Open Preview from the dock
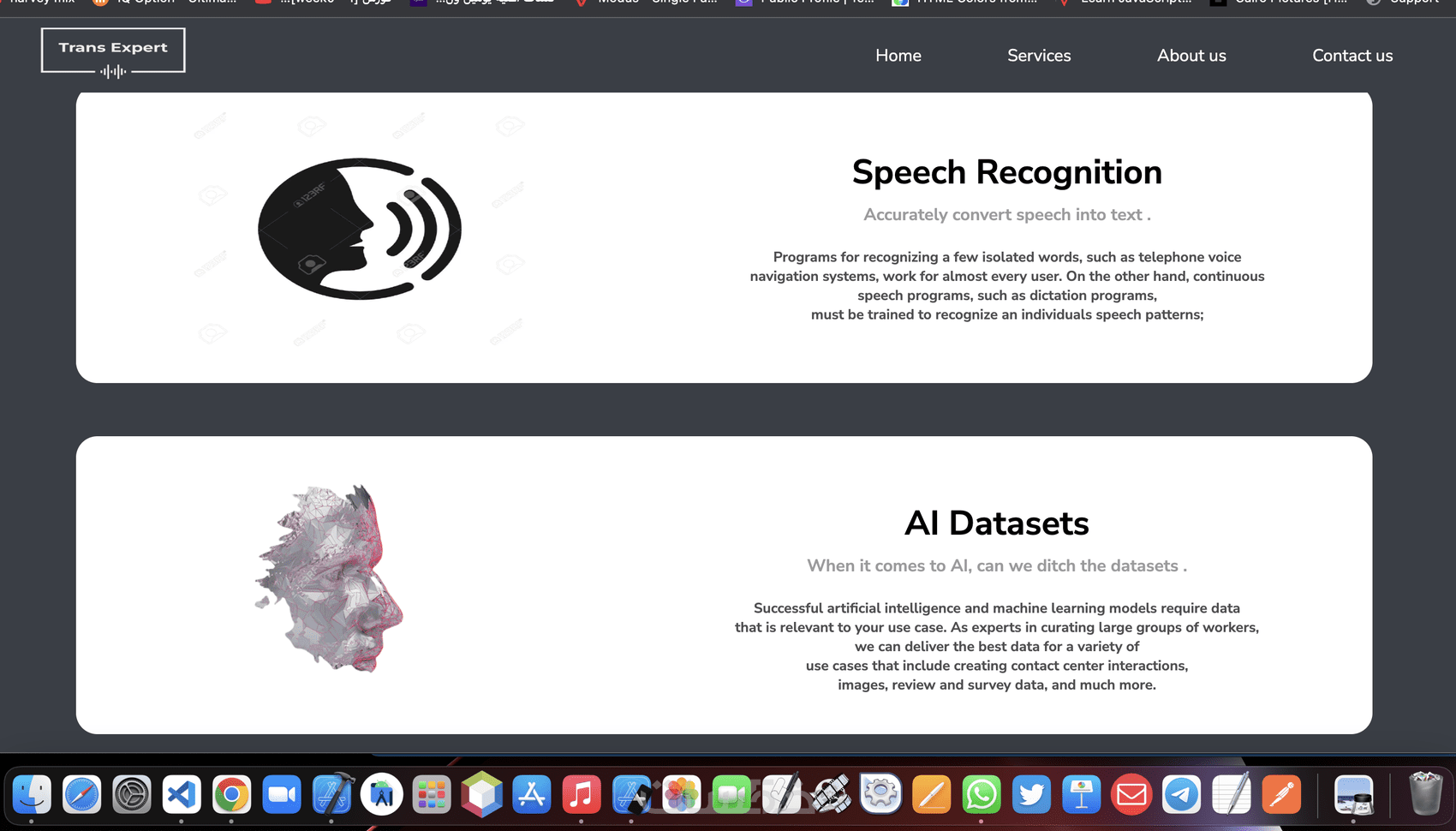The image size is (1456, 831). (1354, 794)
